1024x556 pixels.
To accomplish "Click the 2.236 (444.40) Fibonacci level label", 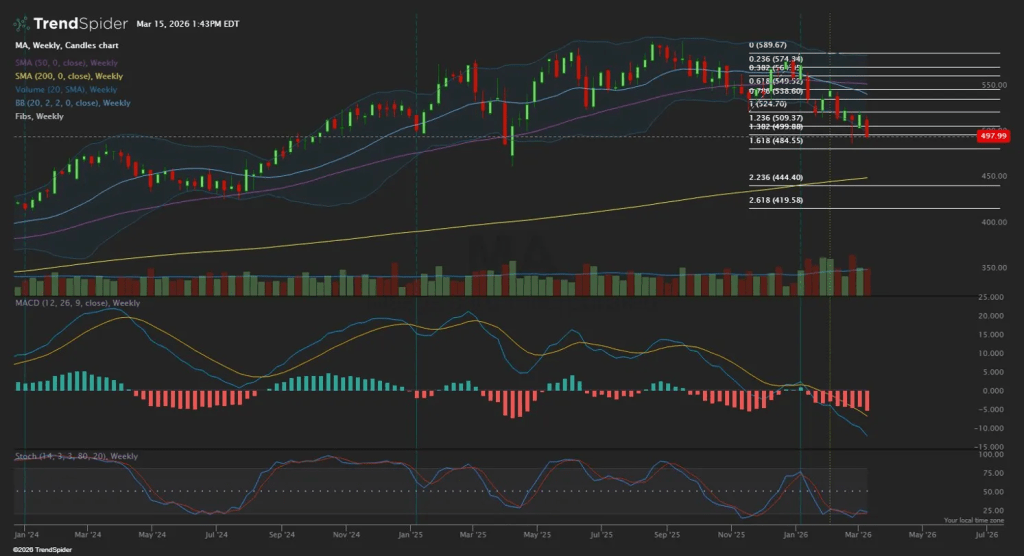I will tap(774, 178).
